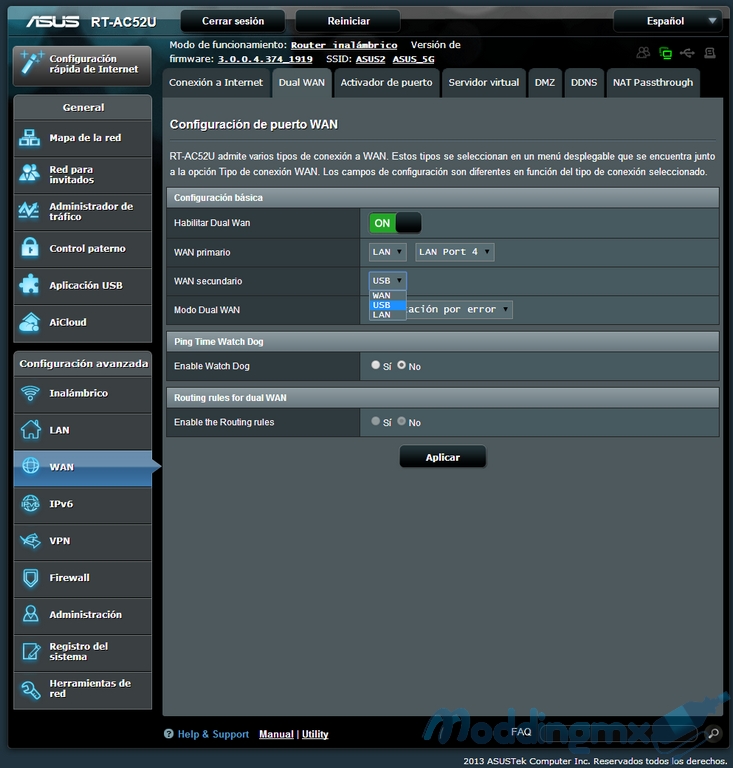Screen dimensions: 733x768
Task: Collapse the WAN secundario USB dropdown
Action: click(x=387, y=281)
